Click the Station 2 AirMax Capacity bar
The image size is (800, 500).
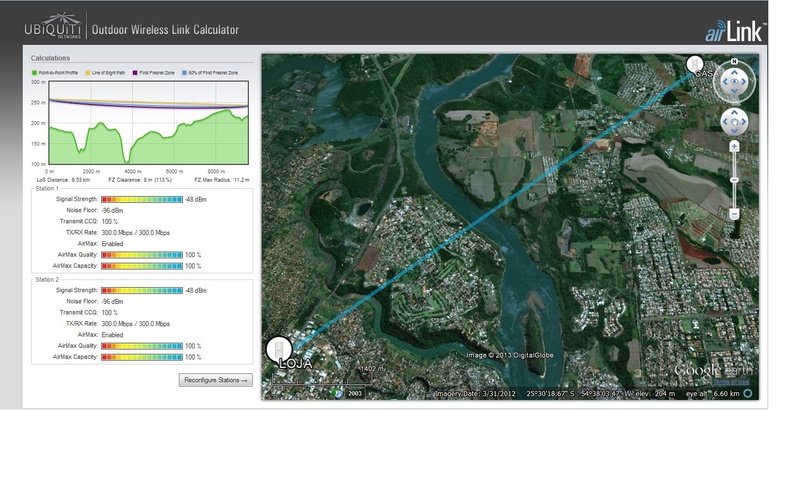click(142, 357)
